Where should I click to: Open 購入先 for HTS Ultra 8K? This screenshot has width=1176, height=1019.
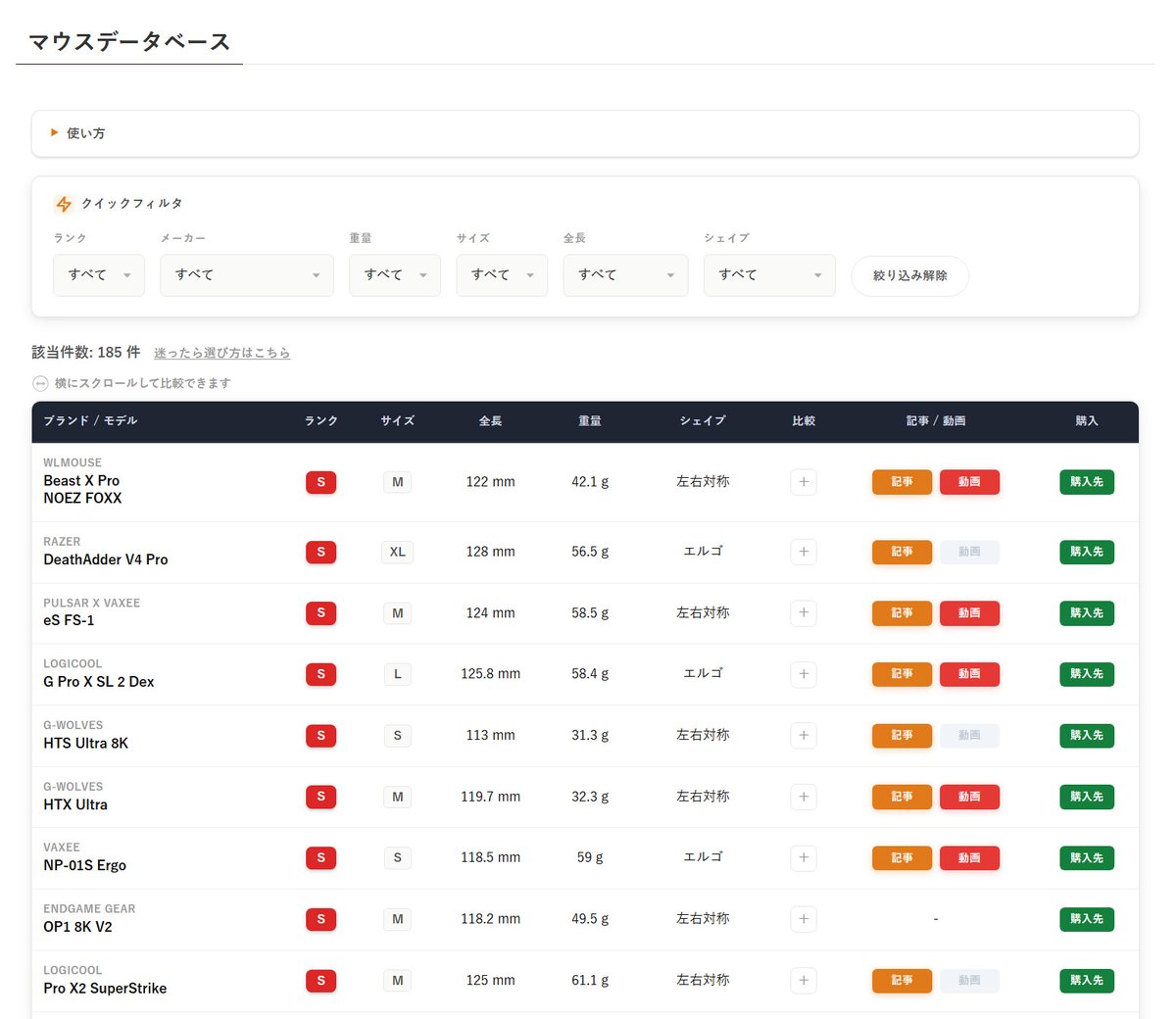pos(1087,736)
